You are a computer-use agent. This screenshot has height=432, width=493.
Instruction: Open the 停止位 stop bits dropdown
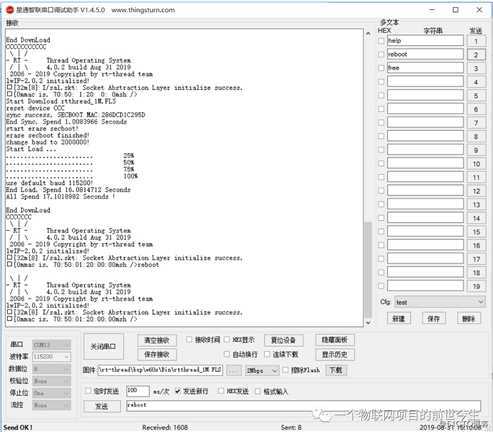52,393
